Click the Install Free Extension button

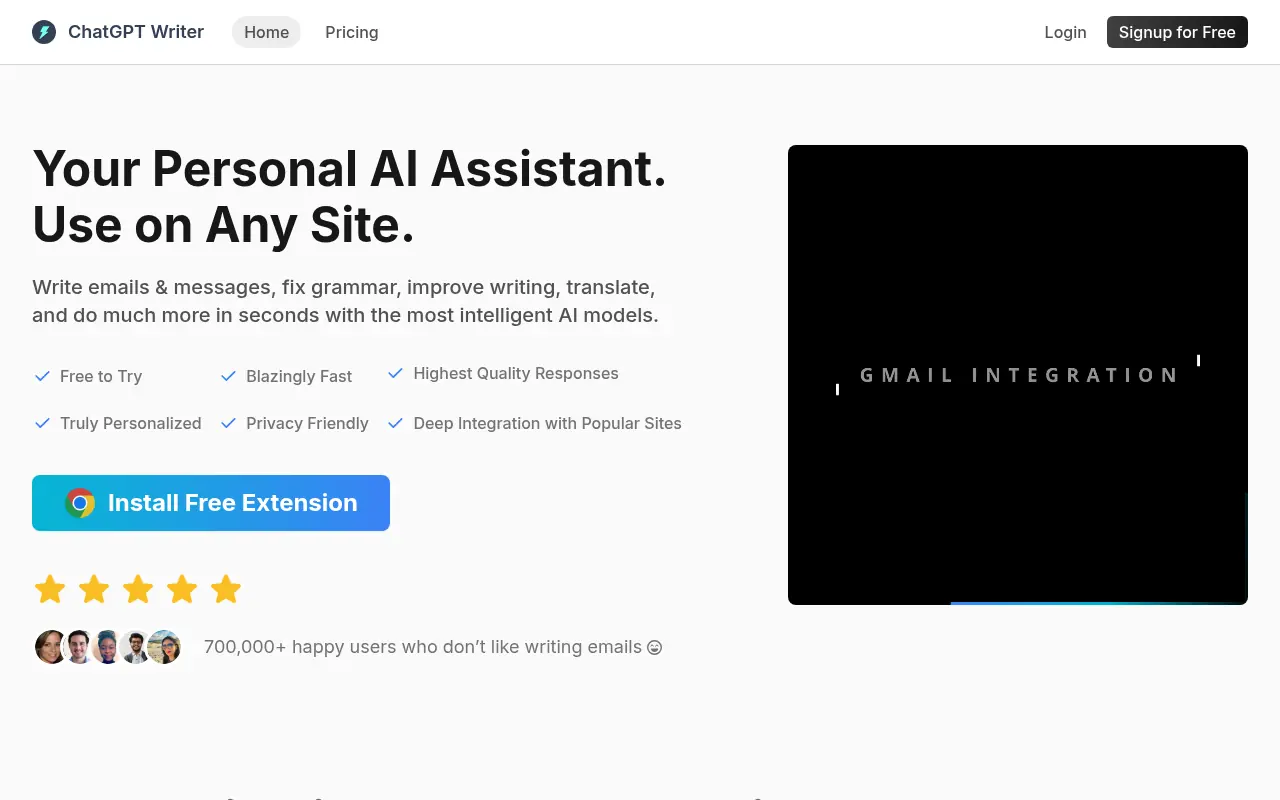[x=211, y=503]
